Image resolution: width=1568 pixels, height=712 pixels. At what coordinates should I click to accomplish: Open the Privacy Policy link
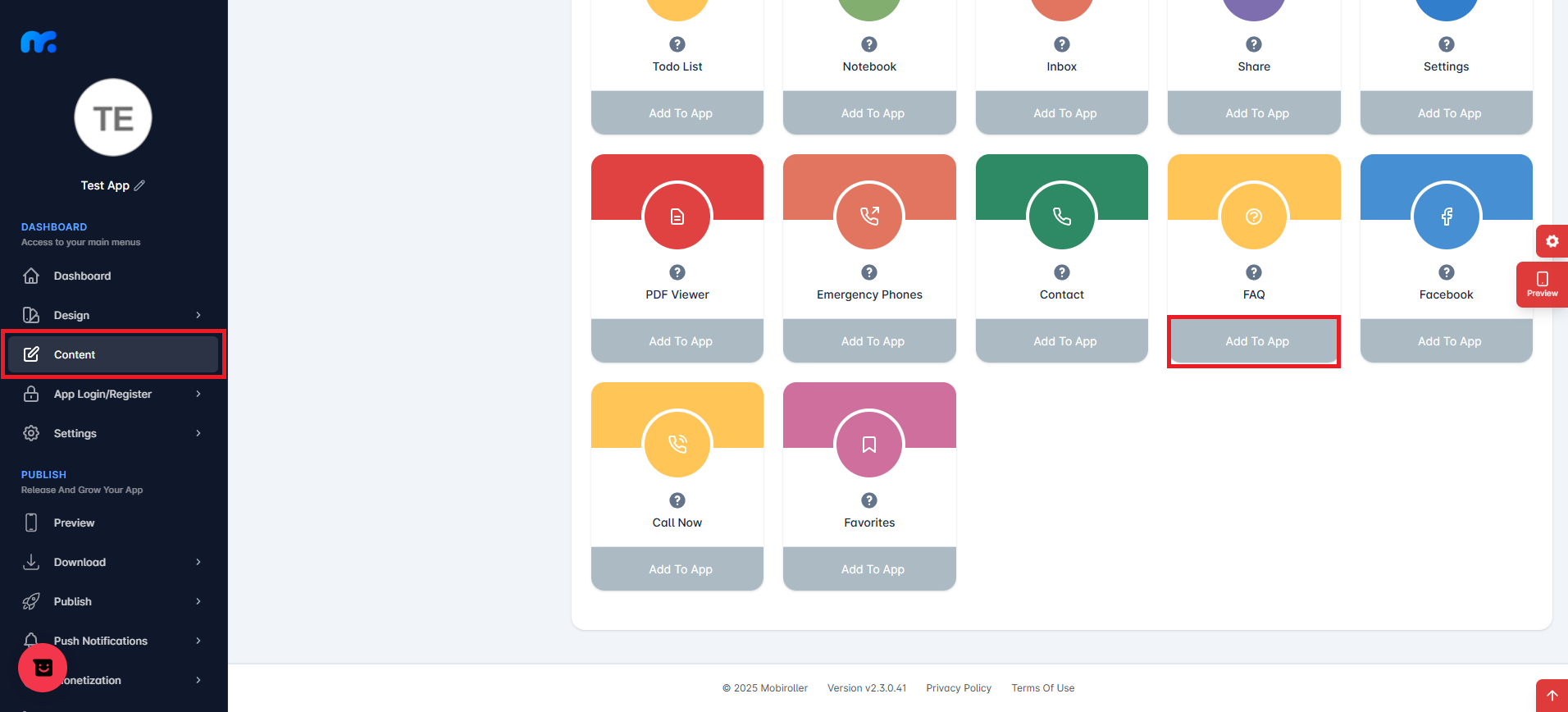(x=959, y=688)
